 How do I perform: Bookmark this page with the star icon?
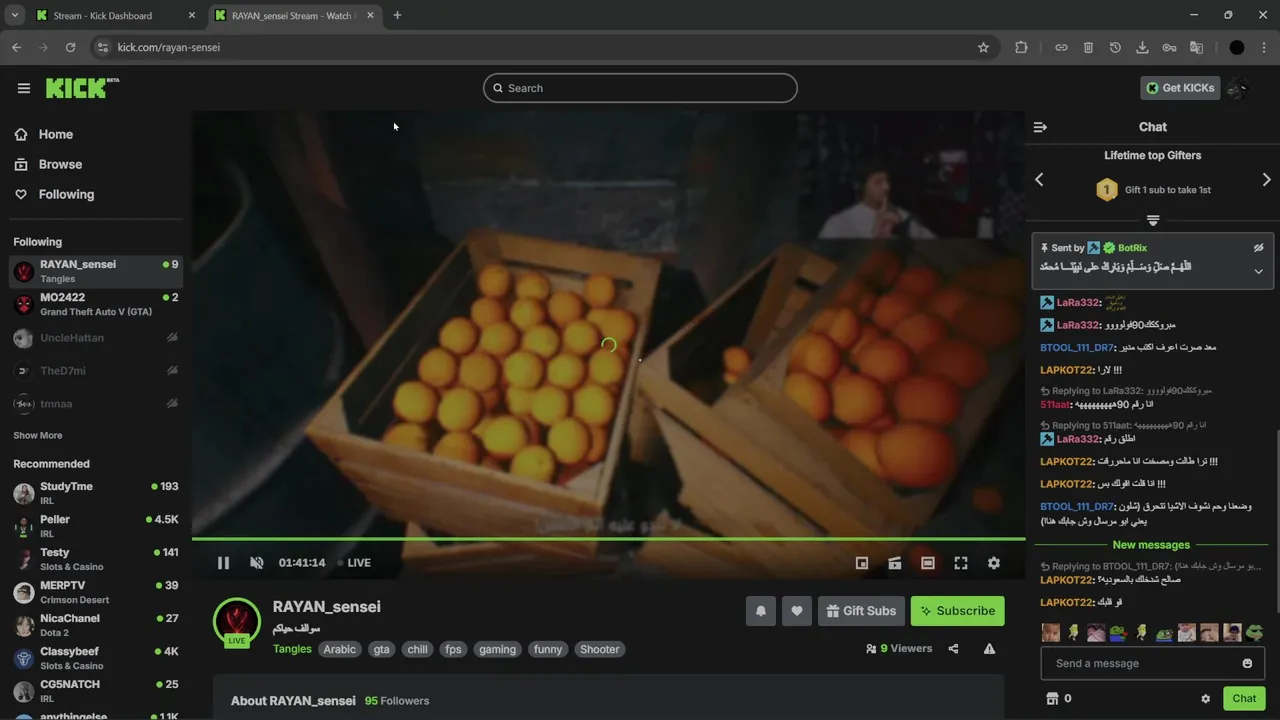click(x=983, y=47)
